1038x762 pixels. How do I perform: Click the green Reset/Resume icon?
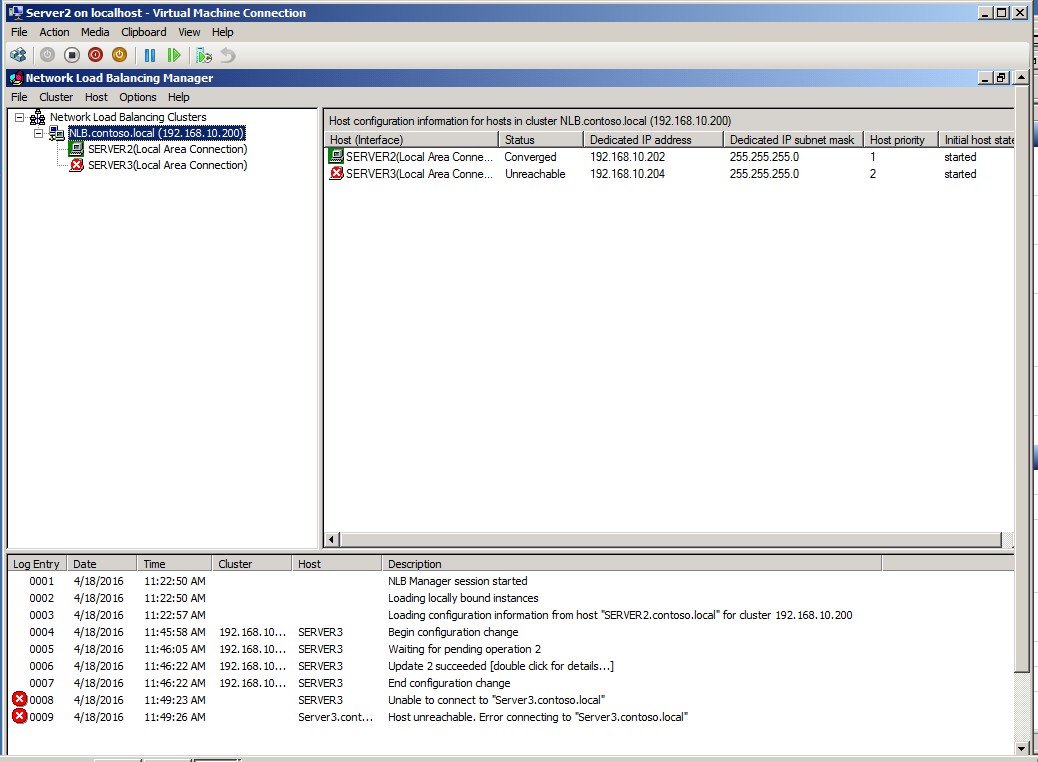click(x=174, y=55)
